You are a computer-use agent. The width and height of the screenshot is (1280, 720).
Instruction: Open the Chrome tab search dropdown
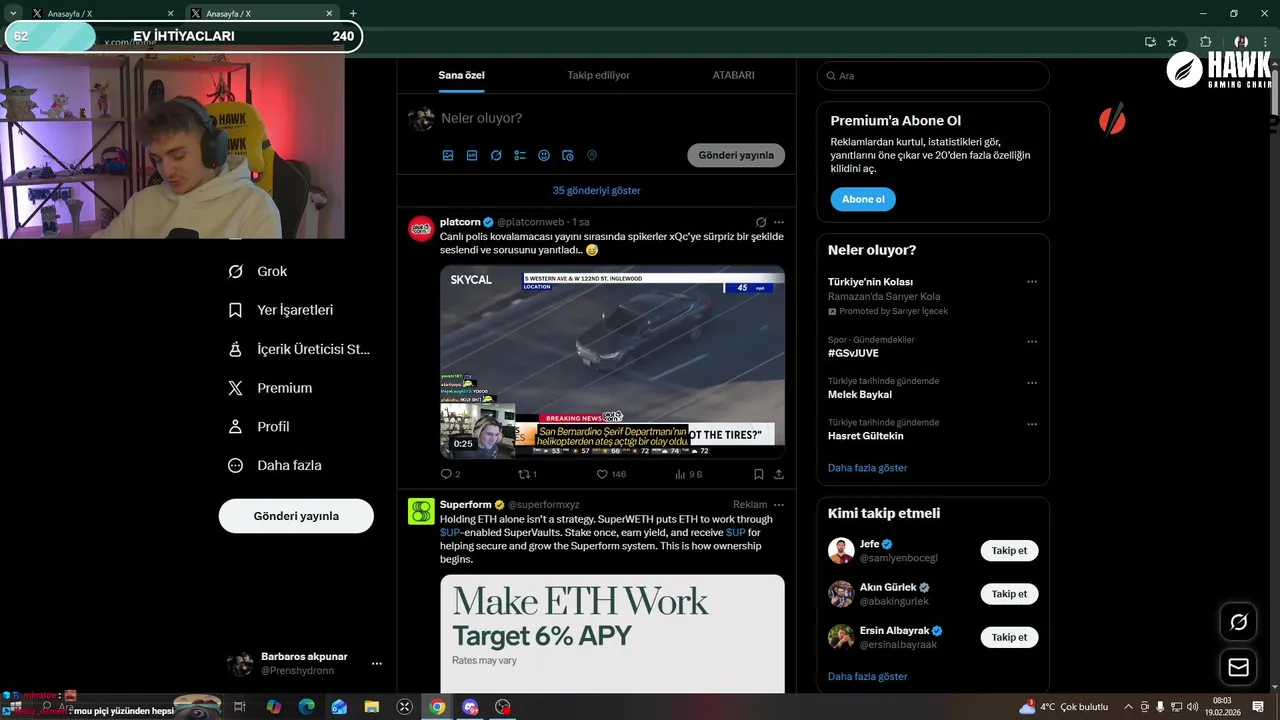[x=13, y=13]
